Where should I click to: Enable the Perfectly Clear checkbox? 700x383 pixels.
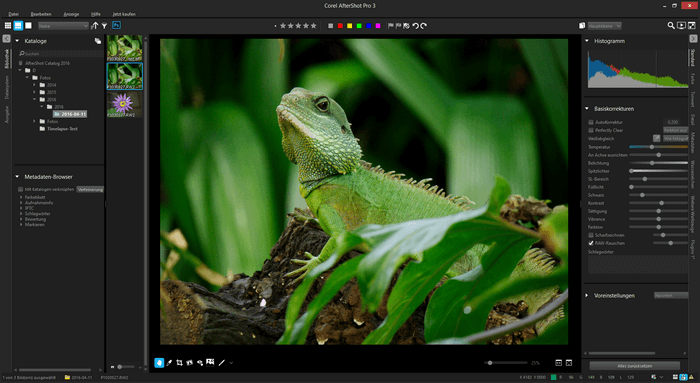pyautogui.click(x=591, y=130)
